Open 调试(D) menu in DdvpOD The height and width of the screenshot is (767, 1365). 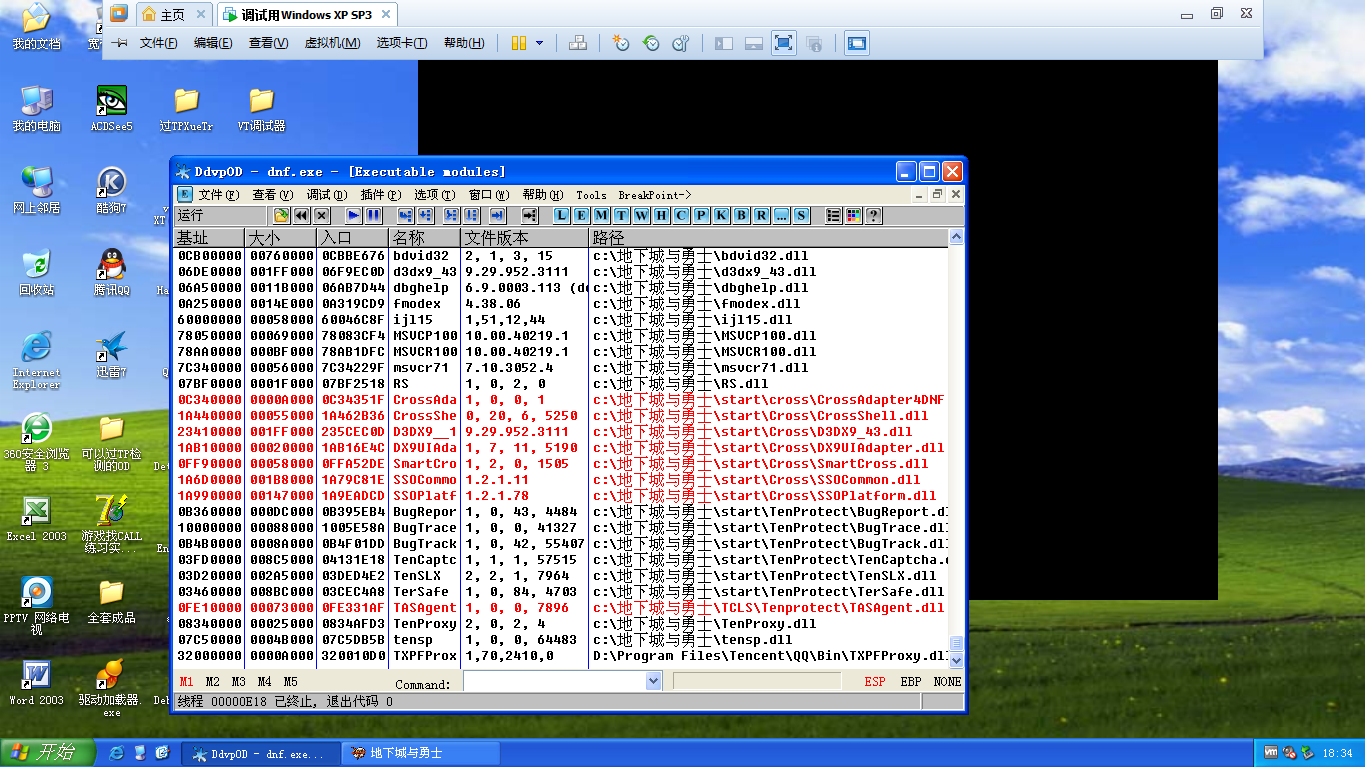(327, 195)
